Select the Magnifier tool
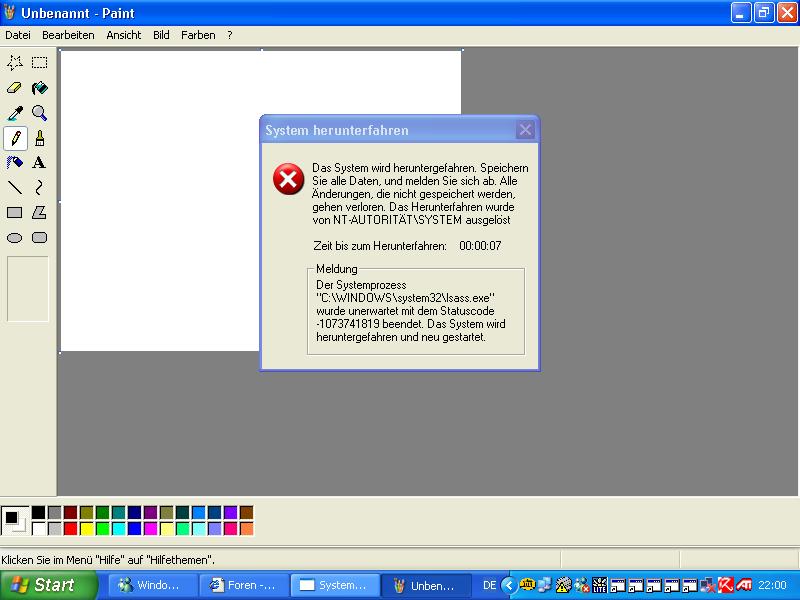Screen dimensions: 800x600 click(x=39, y=113)
